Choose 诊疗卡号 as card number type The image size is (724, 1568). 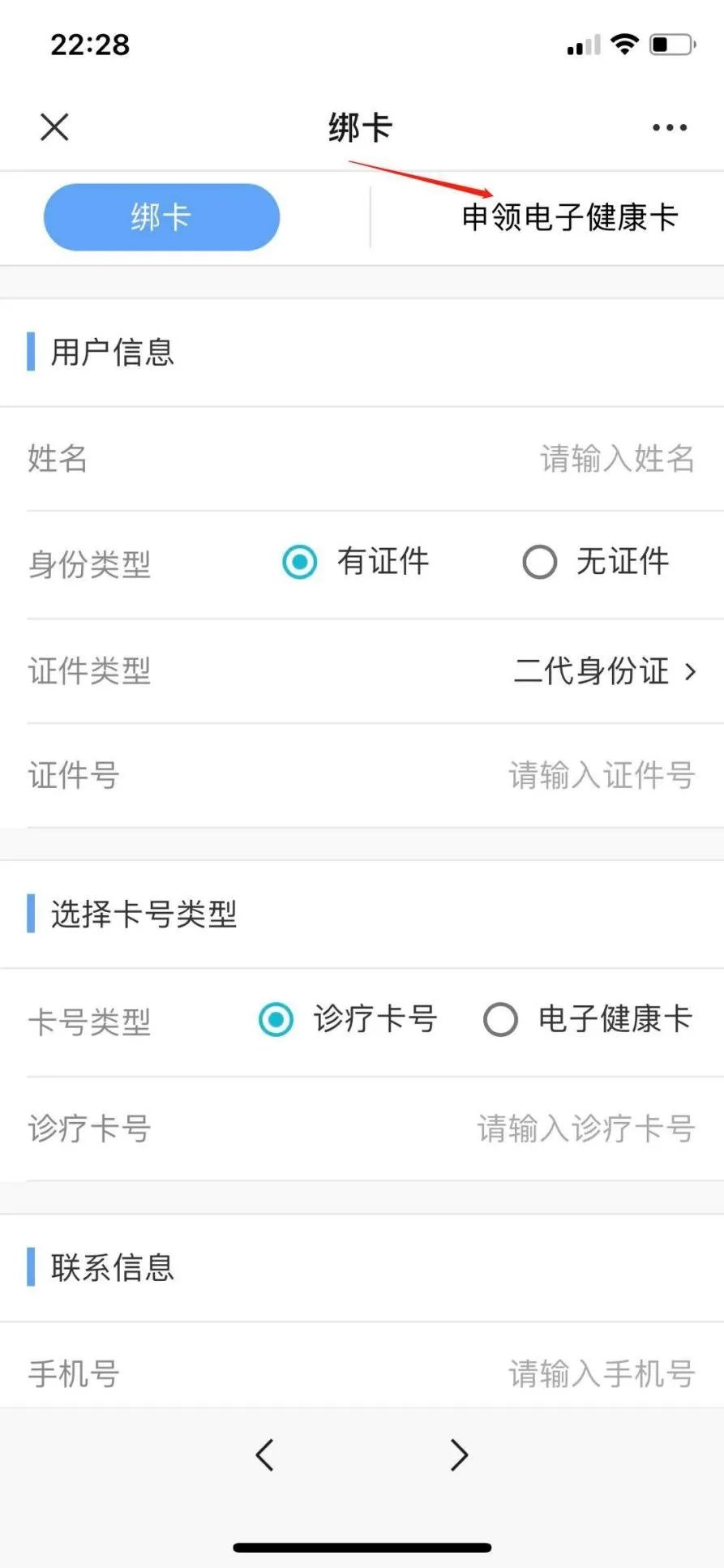click(276, 1019)
